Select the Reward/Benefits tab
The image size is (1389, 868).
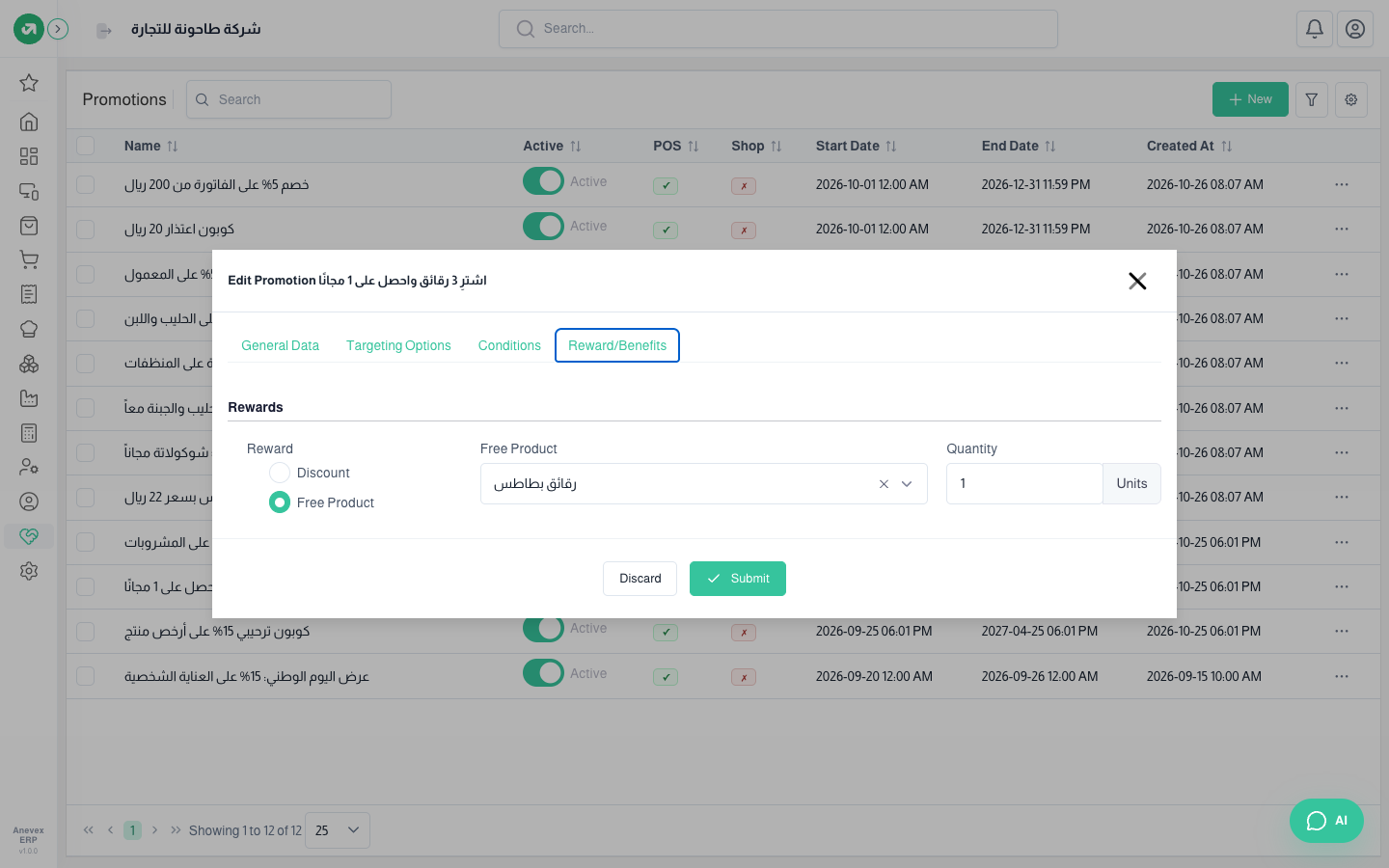pyautogui.click(x=617, y=345)
